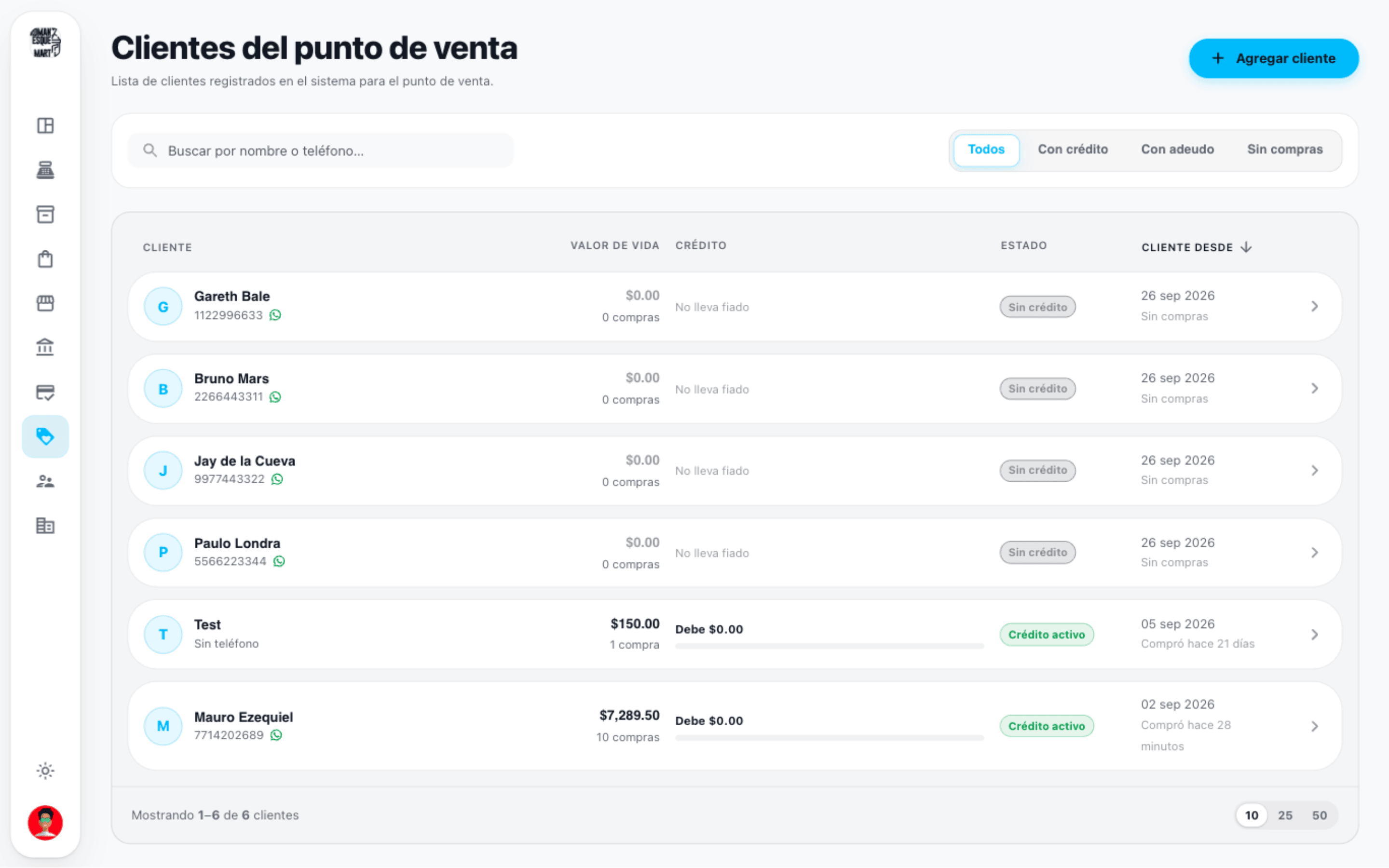Viewport: 1389px width, 868px height.
Task: Click the G avatar for Gareth Bale
Action: coord(163,307)
